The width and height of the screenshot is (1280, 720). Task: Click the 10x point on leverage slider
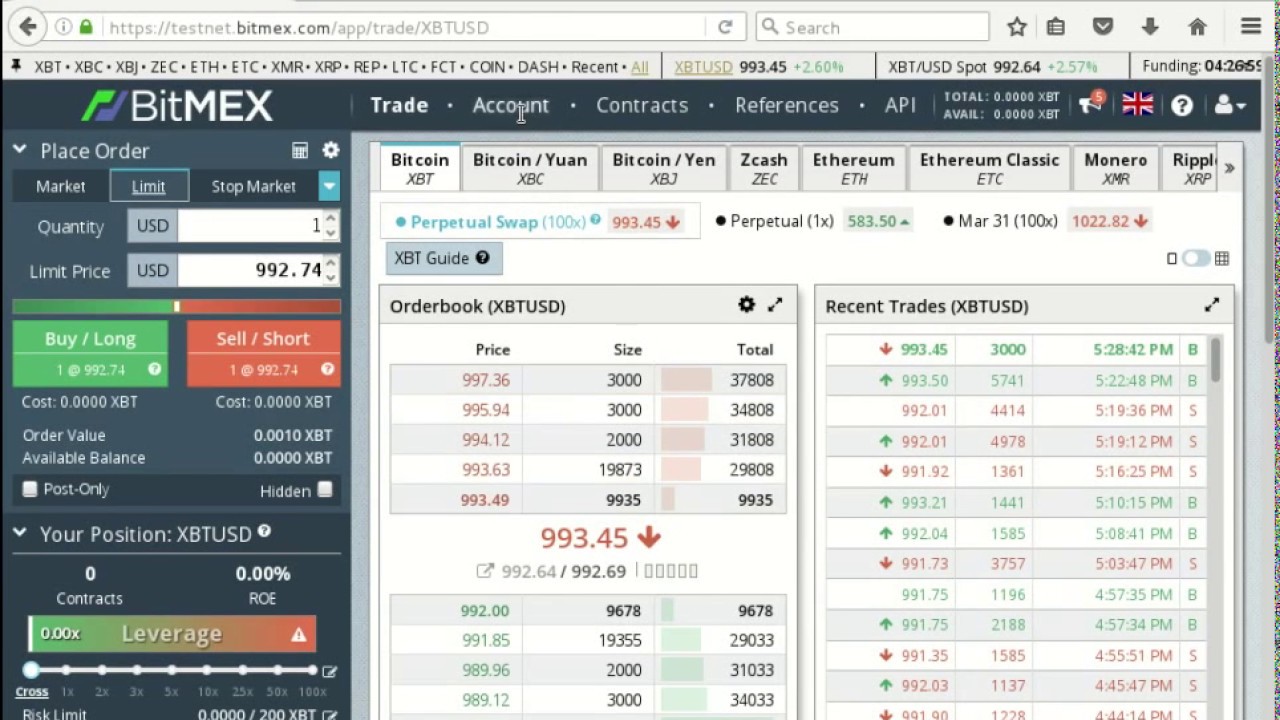(207, 670)
